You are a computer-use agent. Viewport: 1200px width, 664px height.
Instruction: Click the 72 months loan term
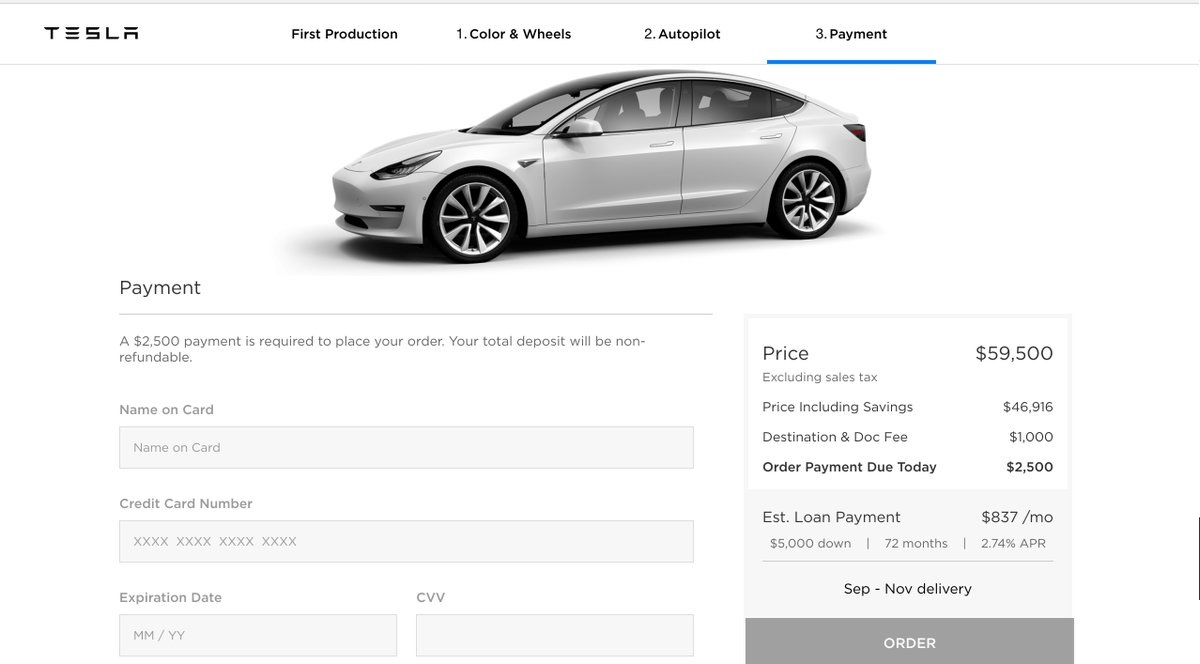point(916,543)
